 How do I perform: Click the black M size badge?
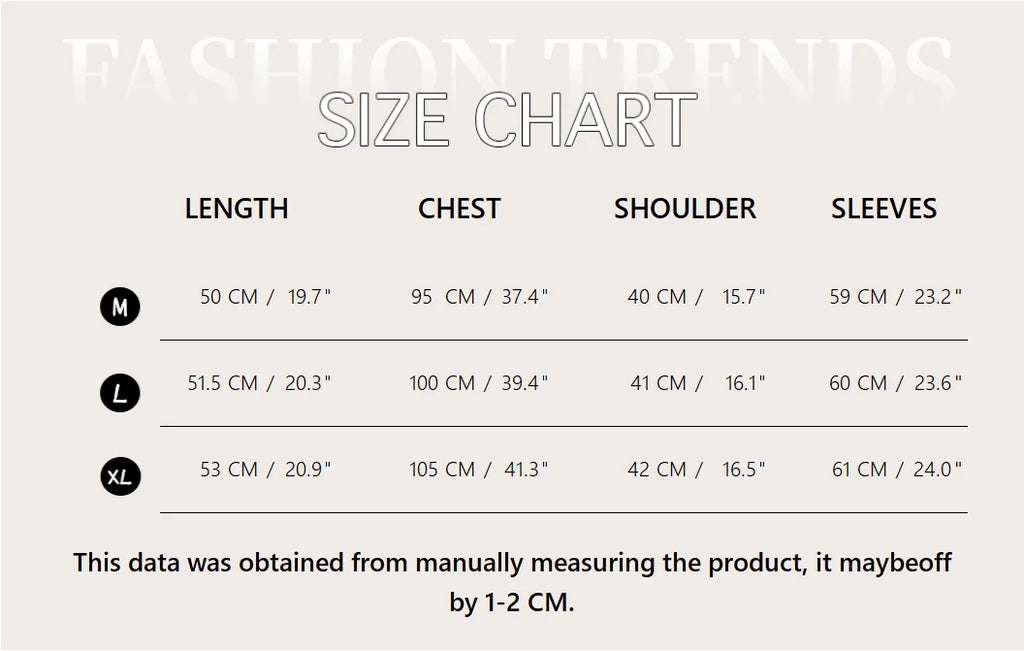[x=120, y=307]
